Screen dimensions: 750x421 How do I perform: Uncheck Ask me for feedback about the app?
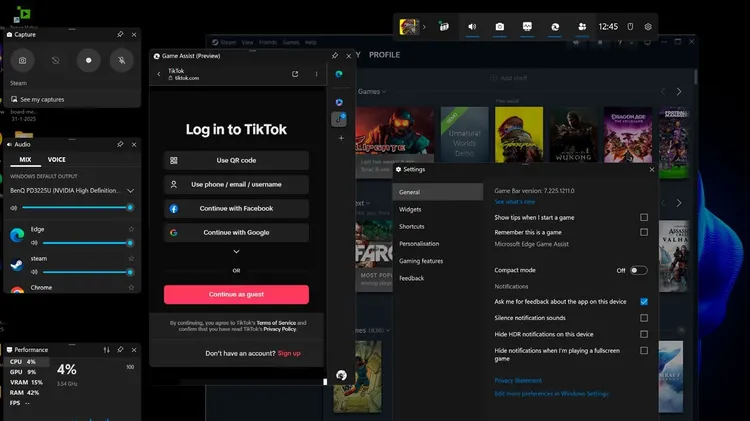coord(644,301)
